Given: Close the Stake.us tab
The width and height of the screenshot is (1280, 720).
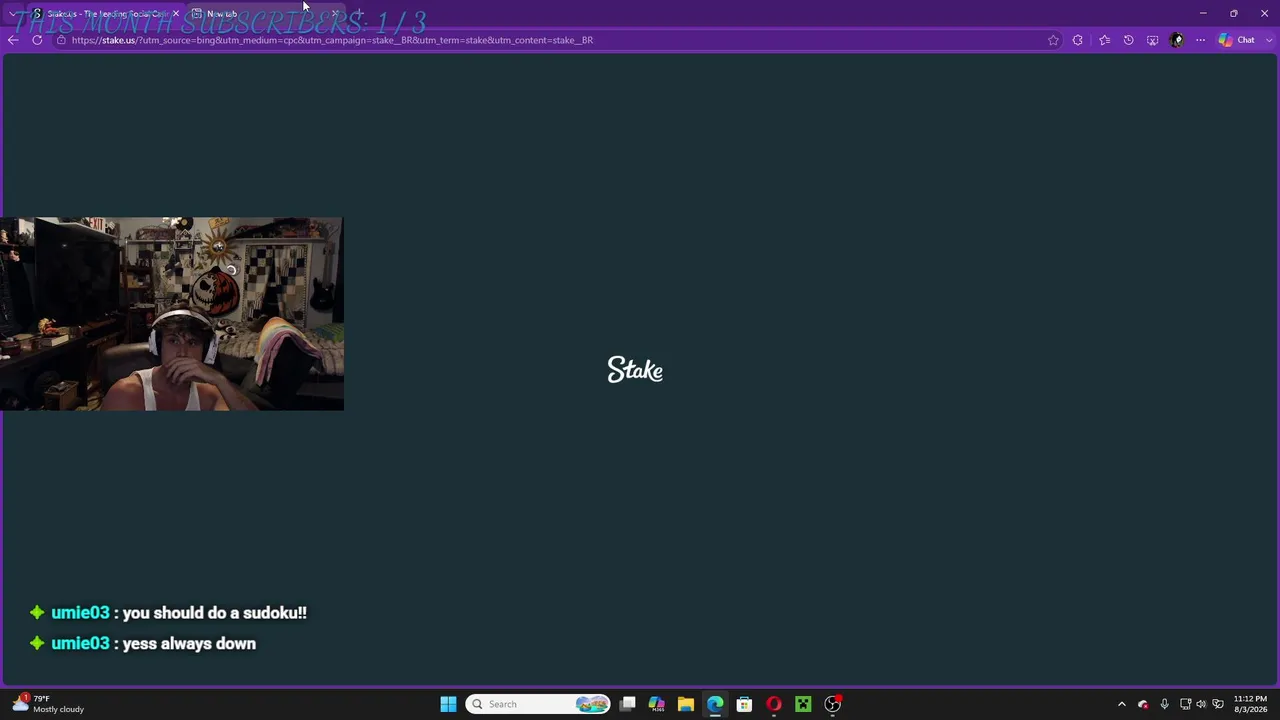Looking at the screenshot, I should pos(176,14).
